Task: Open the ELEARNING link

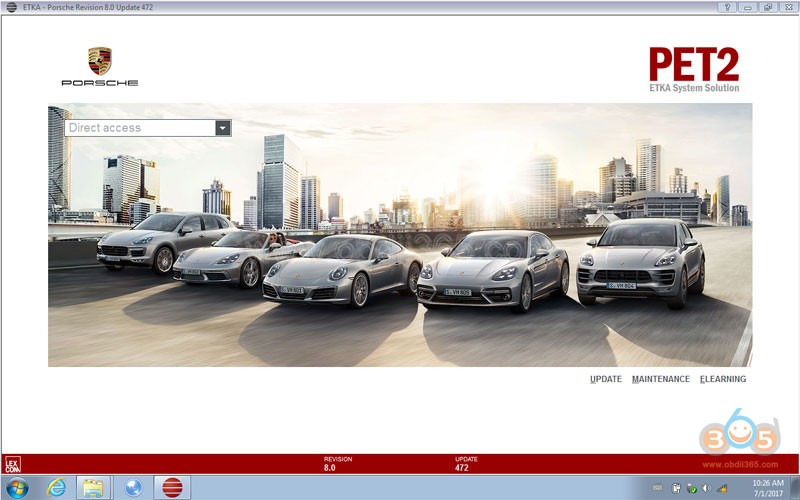Action: (x=723, y=379)
